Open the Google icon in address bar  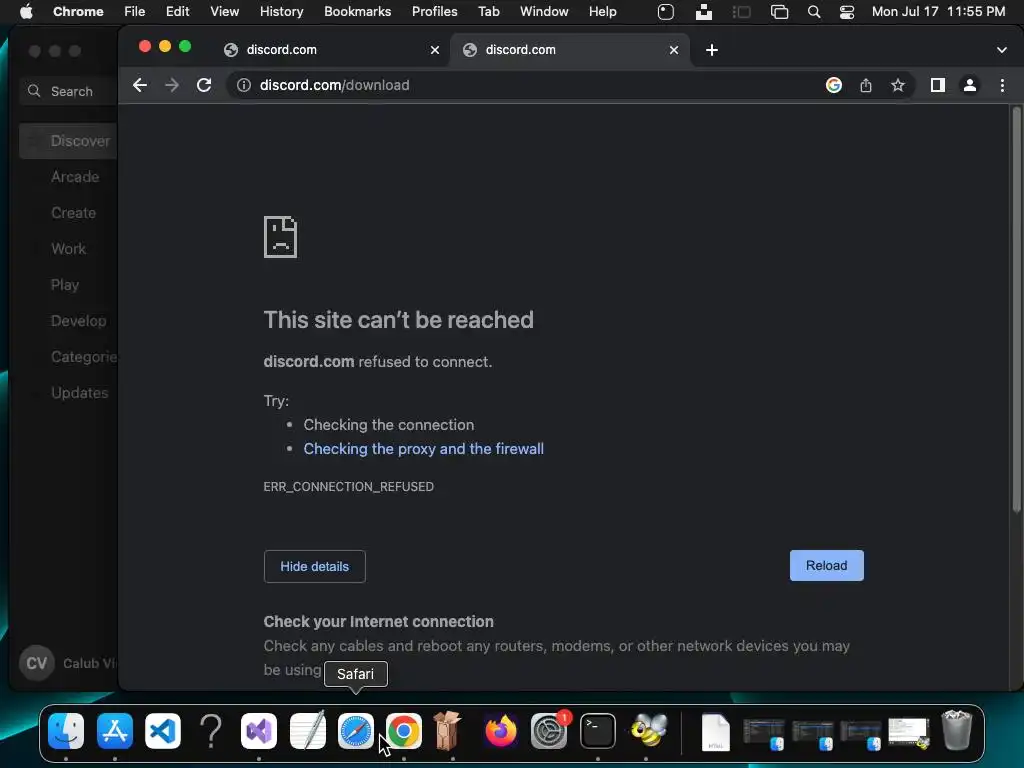coord(833,85)
